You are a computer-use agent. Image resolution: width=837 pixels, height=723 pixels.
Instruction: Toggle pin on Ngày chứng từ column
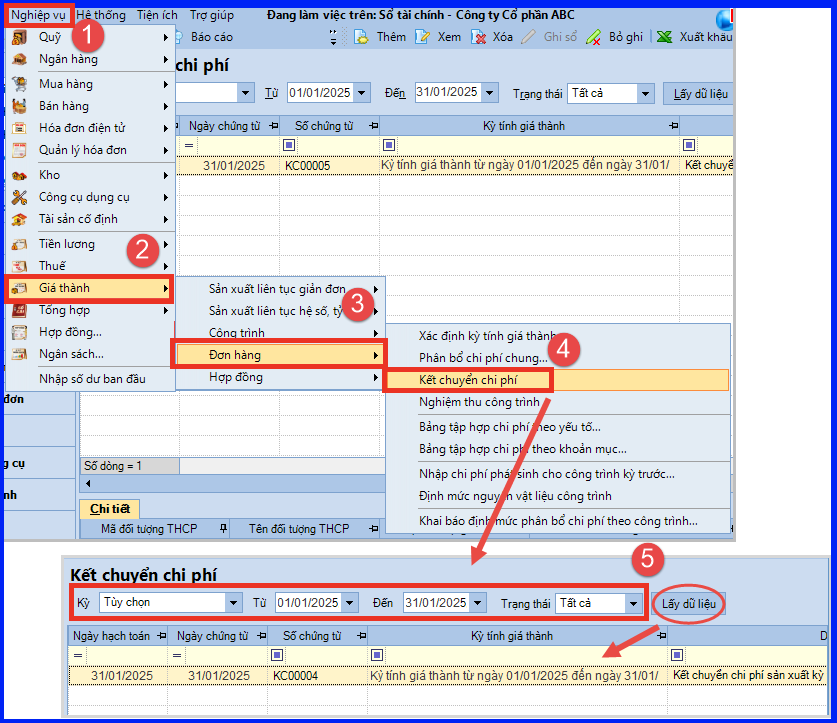click(274, 126)
